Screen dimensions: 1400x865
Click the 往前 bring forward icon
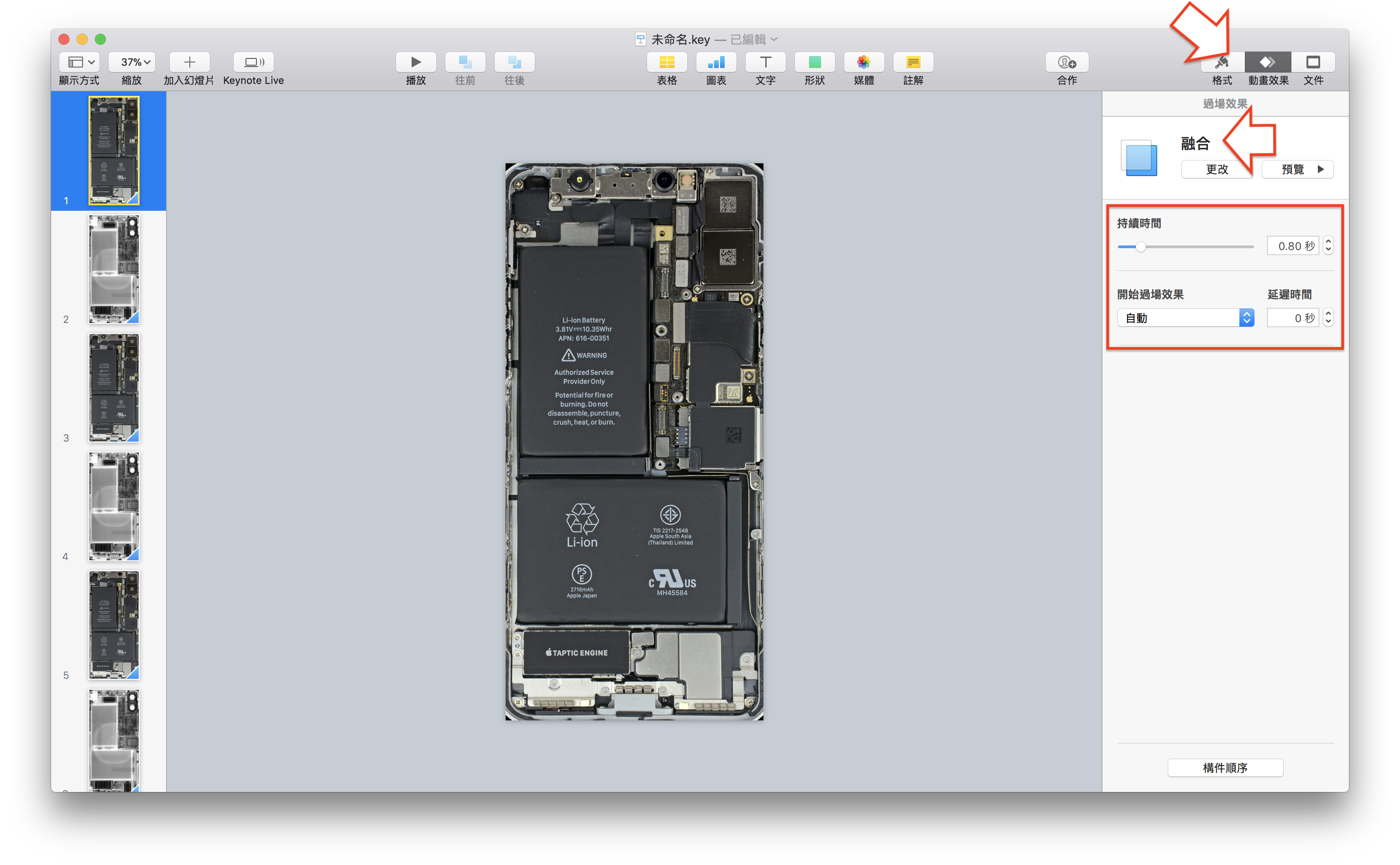(465, 62)
